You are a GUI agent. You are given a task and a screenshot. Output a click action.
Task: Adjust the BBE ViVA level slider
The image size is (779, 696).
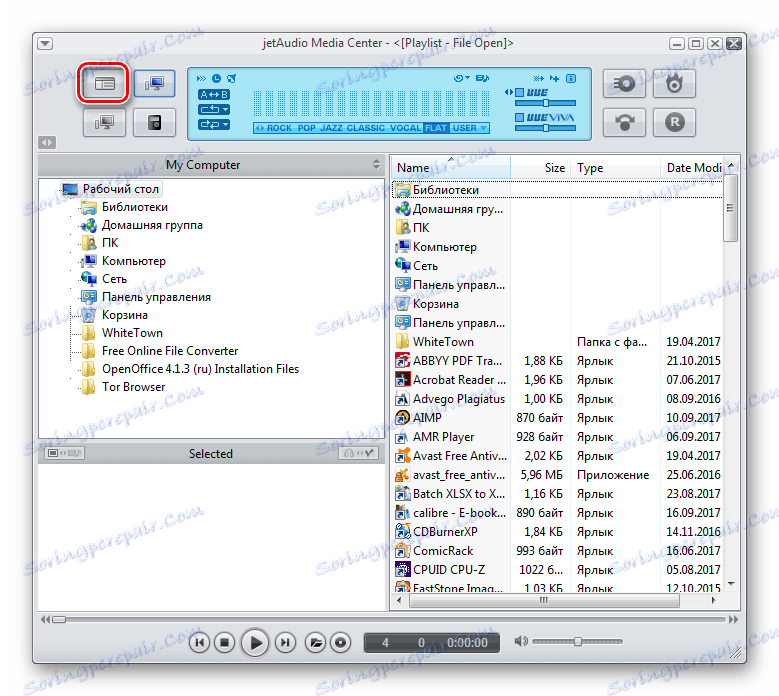(545, 128)
